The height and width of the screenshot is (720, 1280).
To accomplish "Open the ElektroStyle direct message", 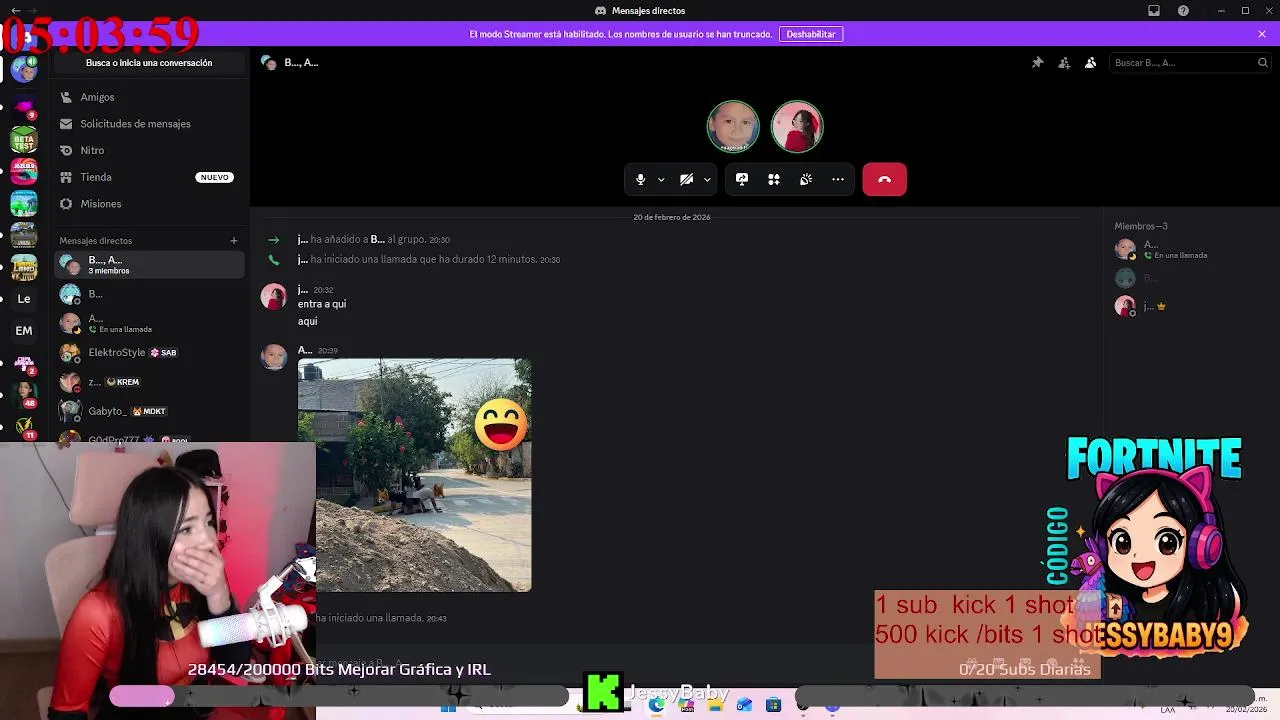I will point(149,353).
